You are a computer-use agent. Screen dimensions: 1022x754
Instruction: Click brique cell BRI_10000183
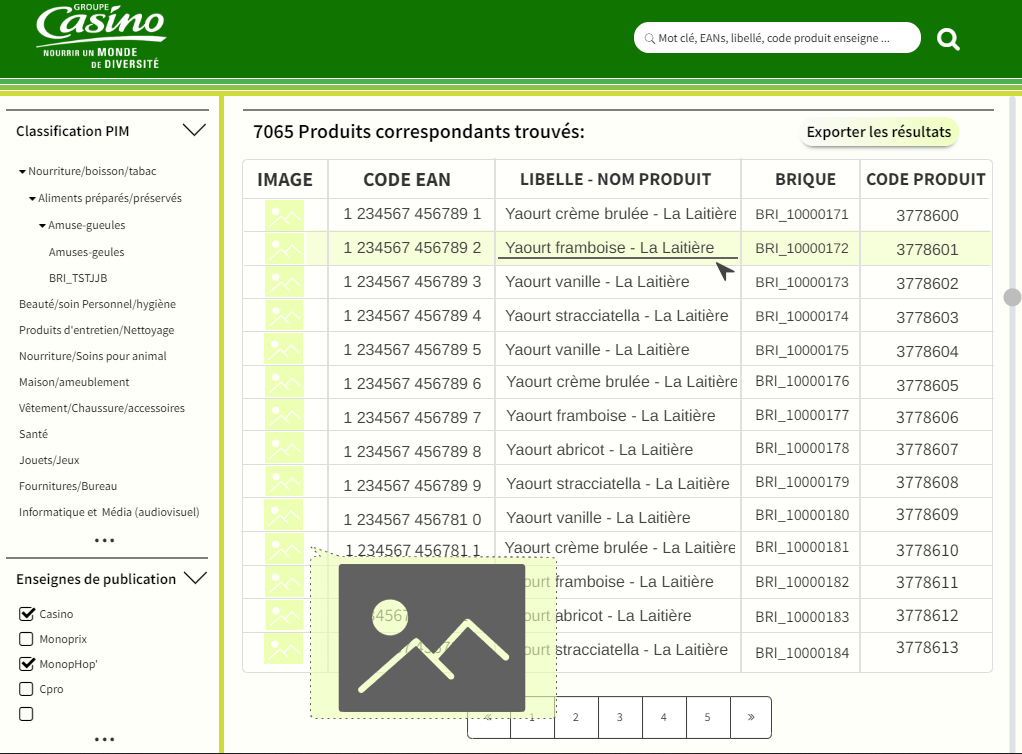802,616
